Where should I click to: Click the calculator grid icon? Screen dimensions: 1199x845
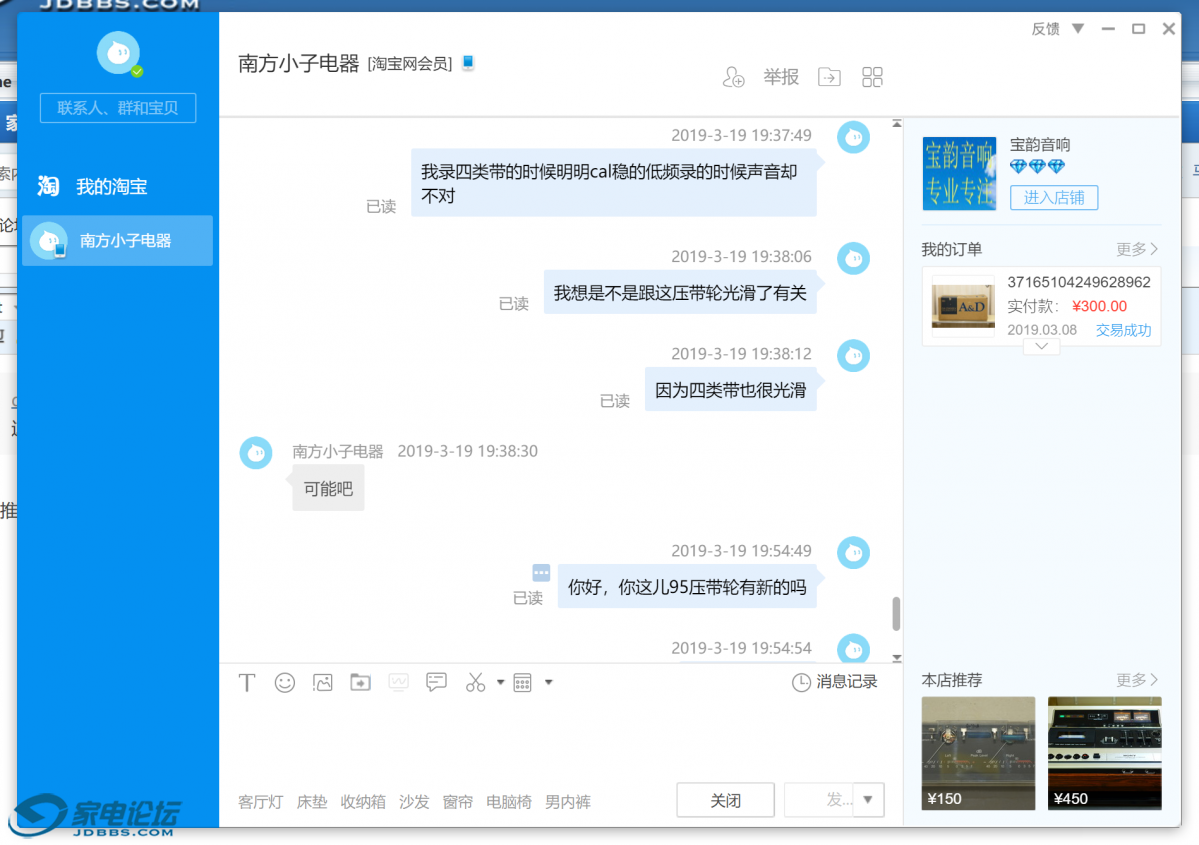(522, 683)
